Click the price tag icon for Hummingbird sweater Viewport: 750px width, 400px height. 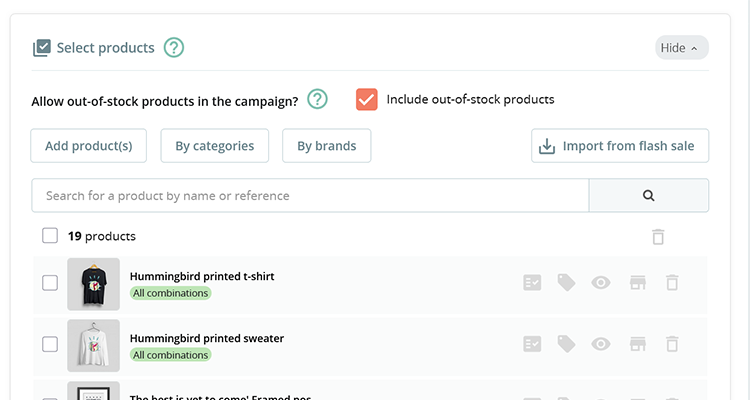click(566, 344)
